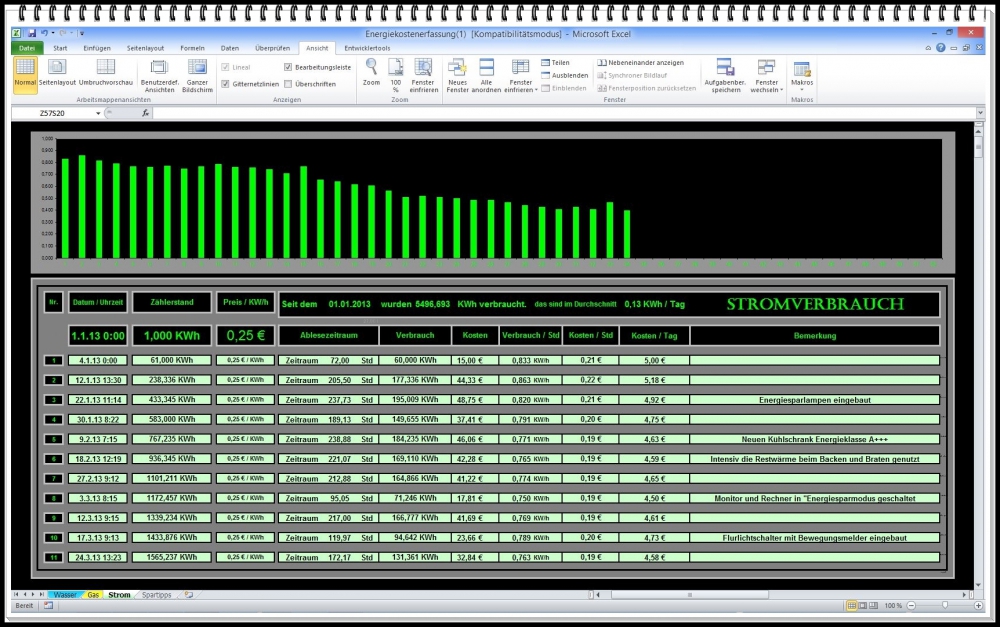Set zoom to 100 % icon
The width and height of the screenshot is (1000, 627).
395,70
